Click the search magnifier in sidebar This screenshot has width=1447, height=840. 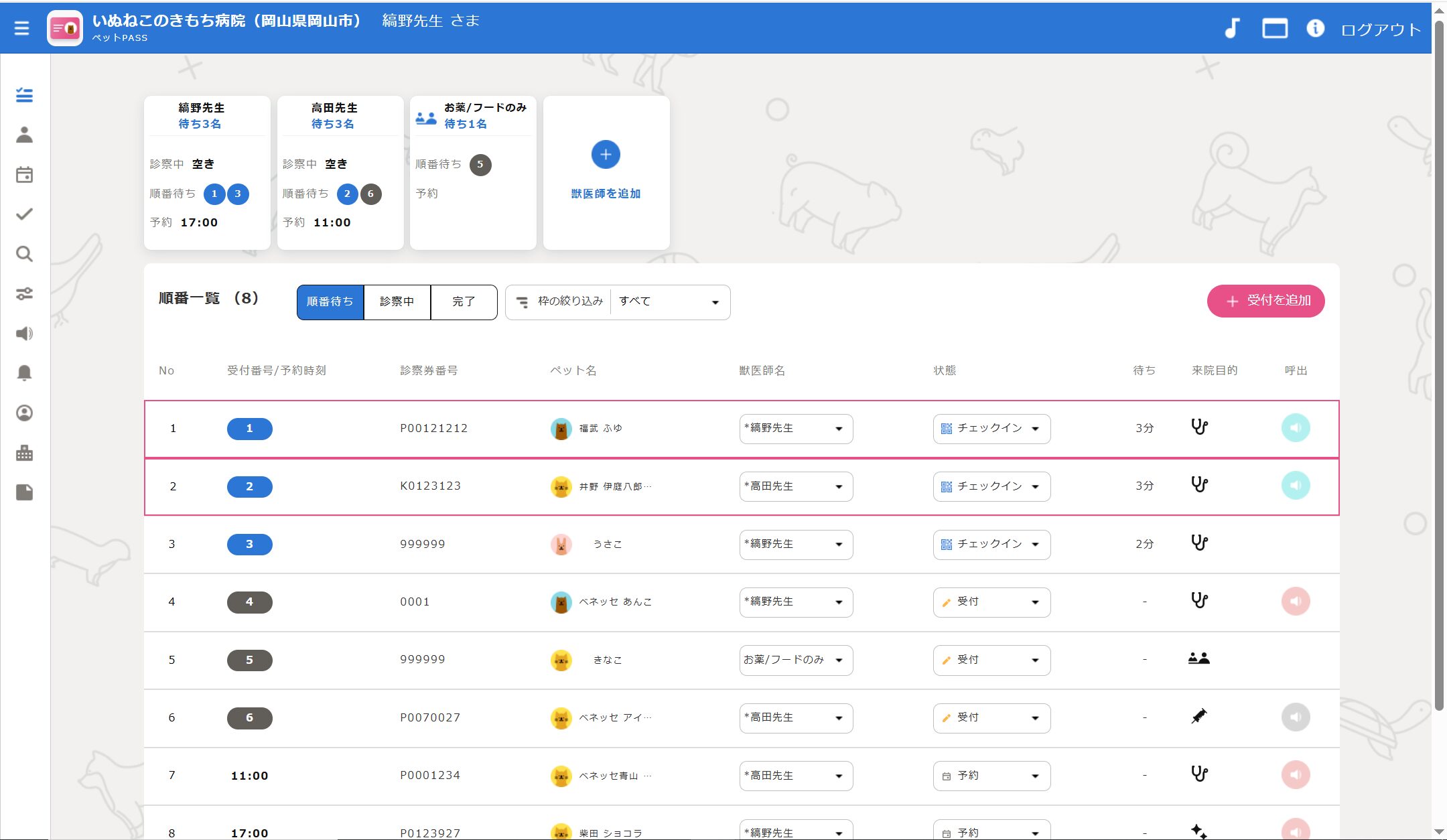[24, 254]
